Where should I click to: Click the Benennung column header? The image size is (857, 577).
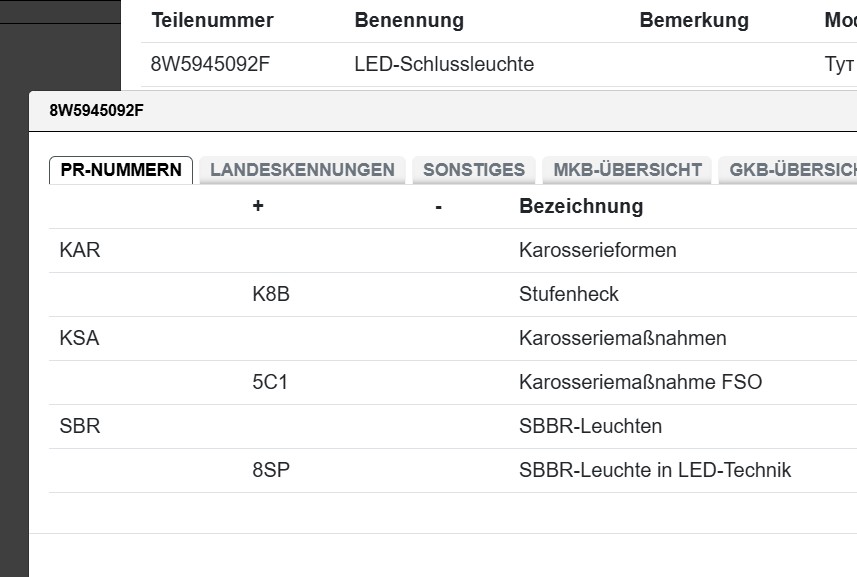pyautogui.click(x=409, y=21)
